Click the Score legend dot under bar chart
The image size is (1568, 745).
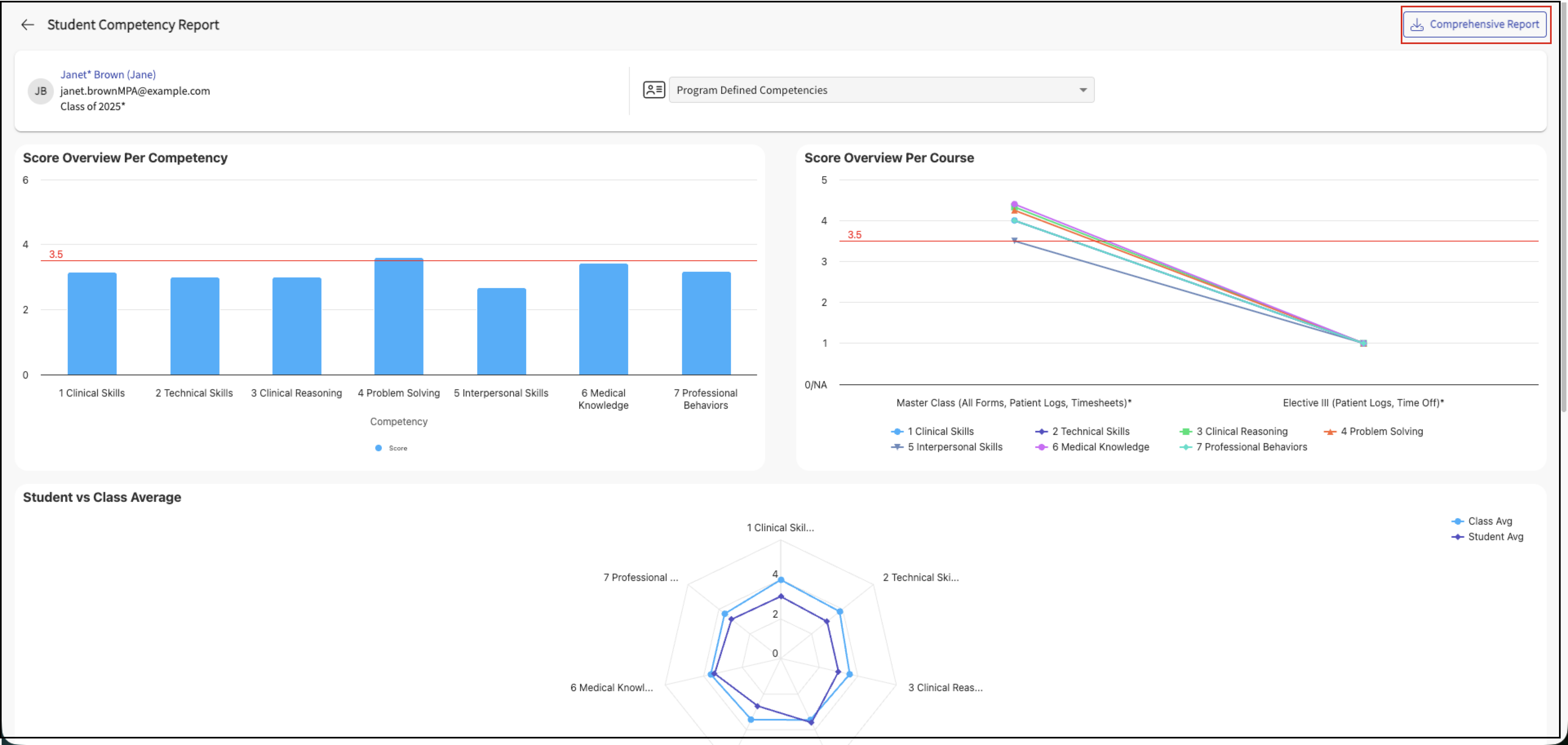(379, 448)
